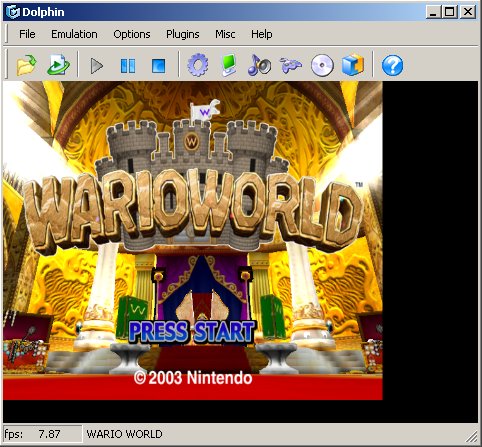482x447 pixels.
Task: Click the blue and orange cube icon
Action: coord(353,65)
